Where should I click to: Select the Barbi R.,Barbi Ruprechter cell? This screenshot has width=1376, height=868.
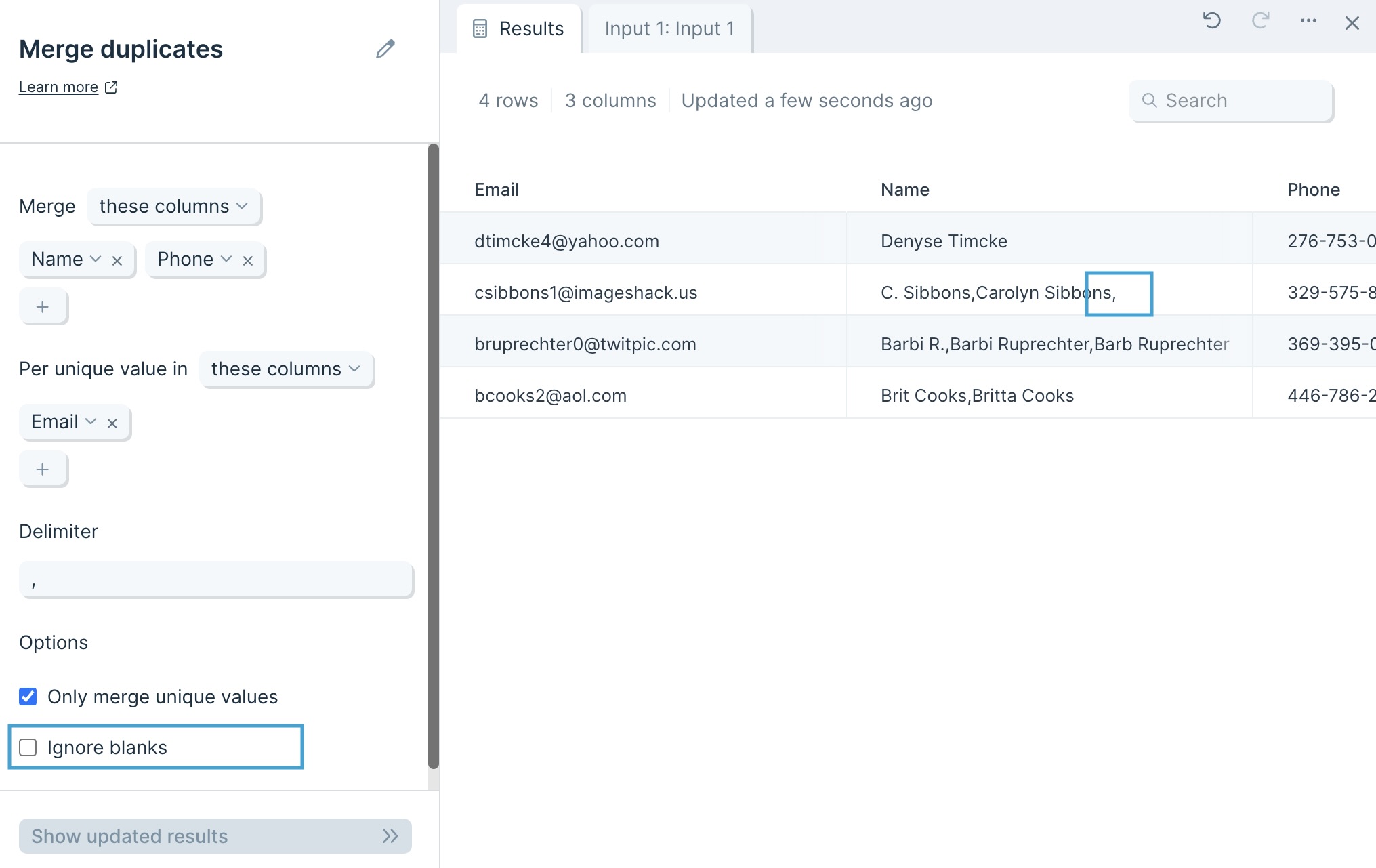point(1049,342)
